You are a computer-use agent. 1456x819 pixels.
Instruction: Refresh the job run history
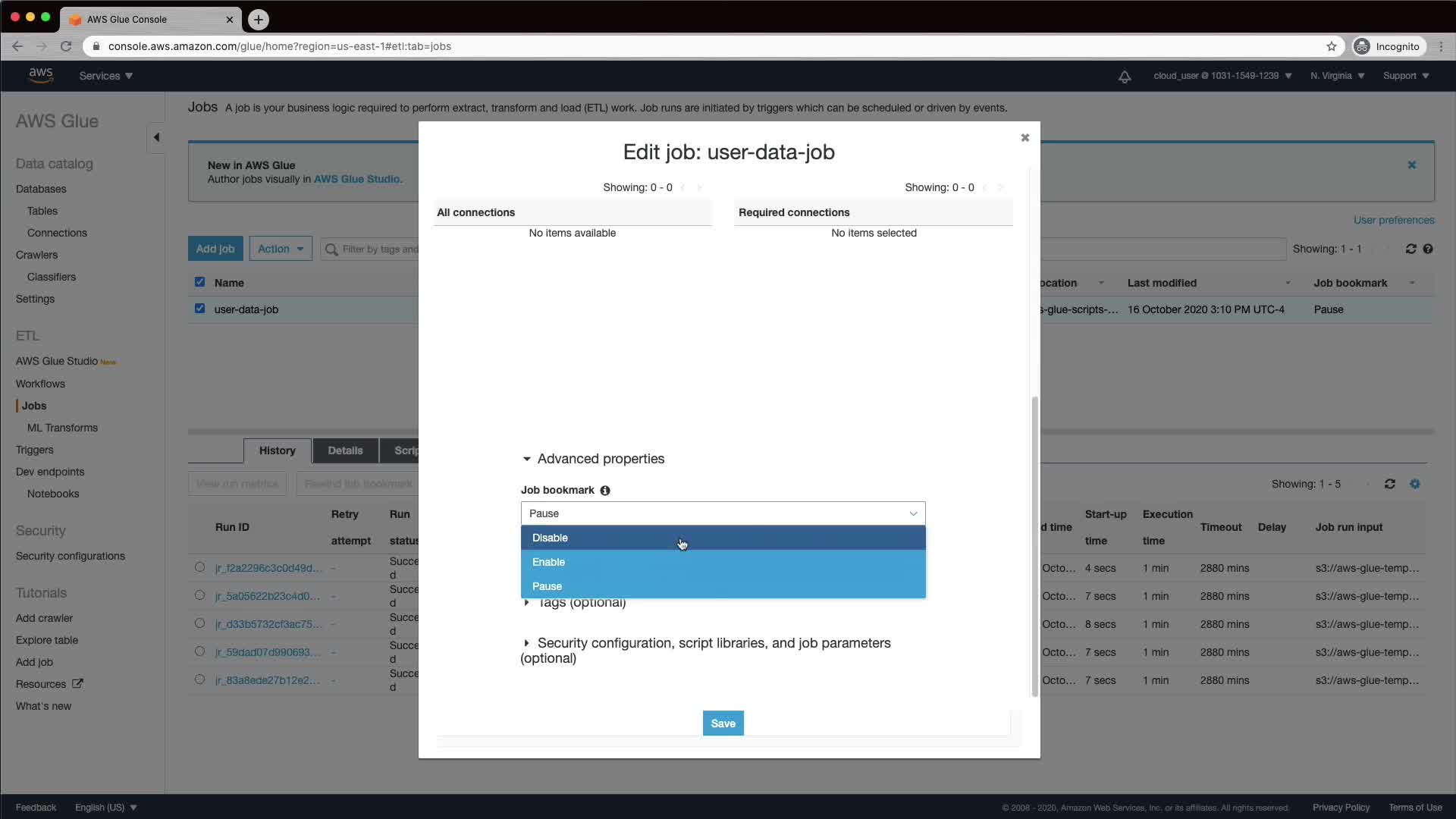click(x=1389, y=484)
